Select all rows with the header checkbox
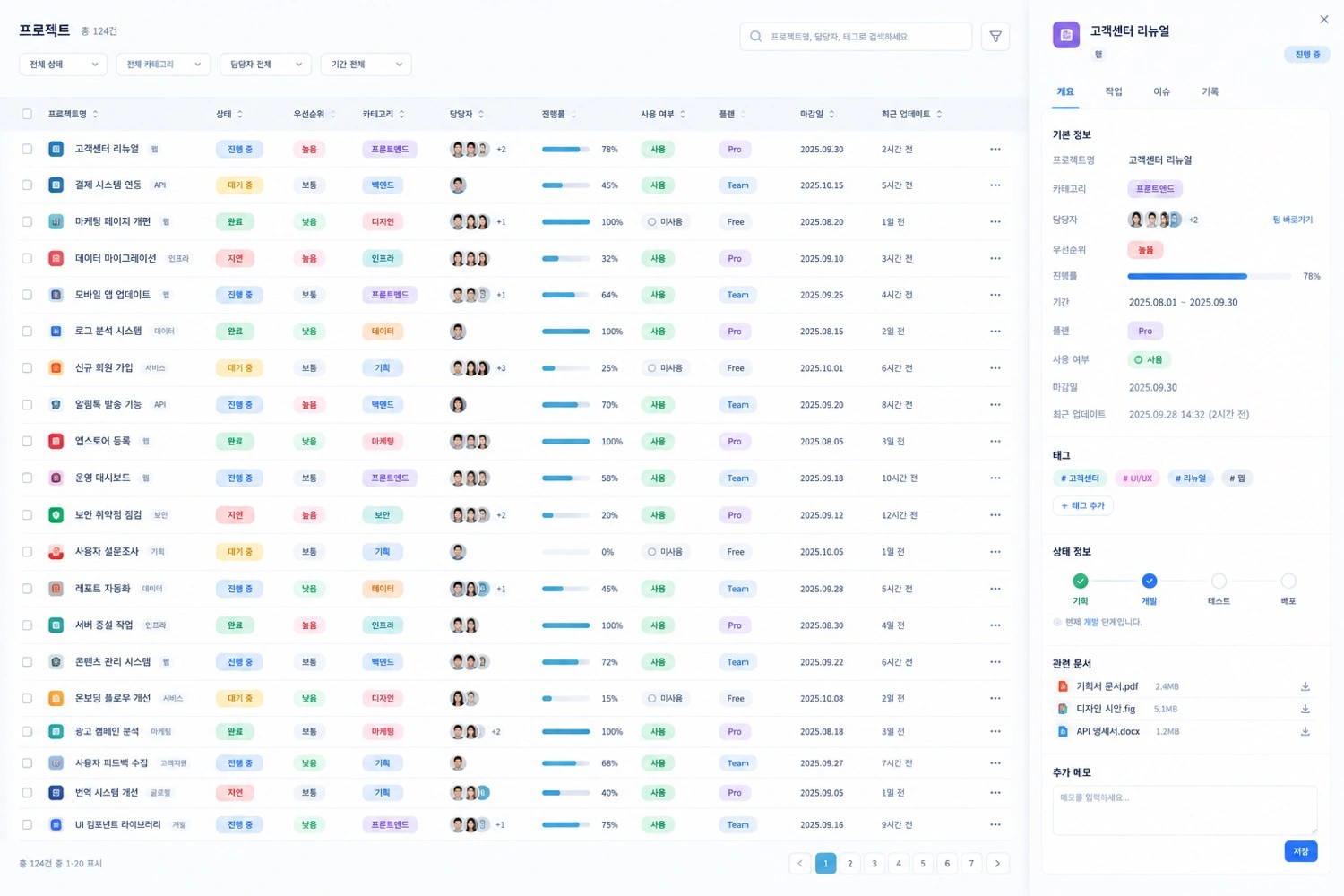Image resolution: width=1344 pixels, height=896 pixels. (x=27, y=114)
